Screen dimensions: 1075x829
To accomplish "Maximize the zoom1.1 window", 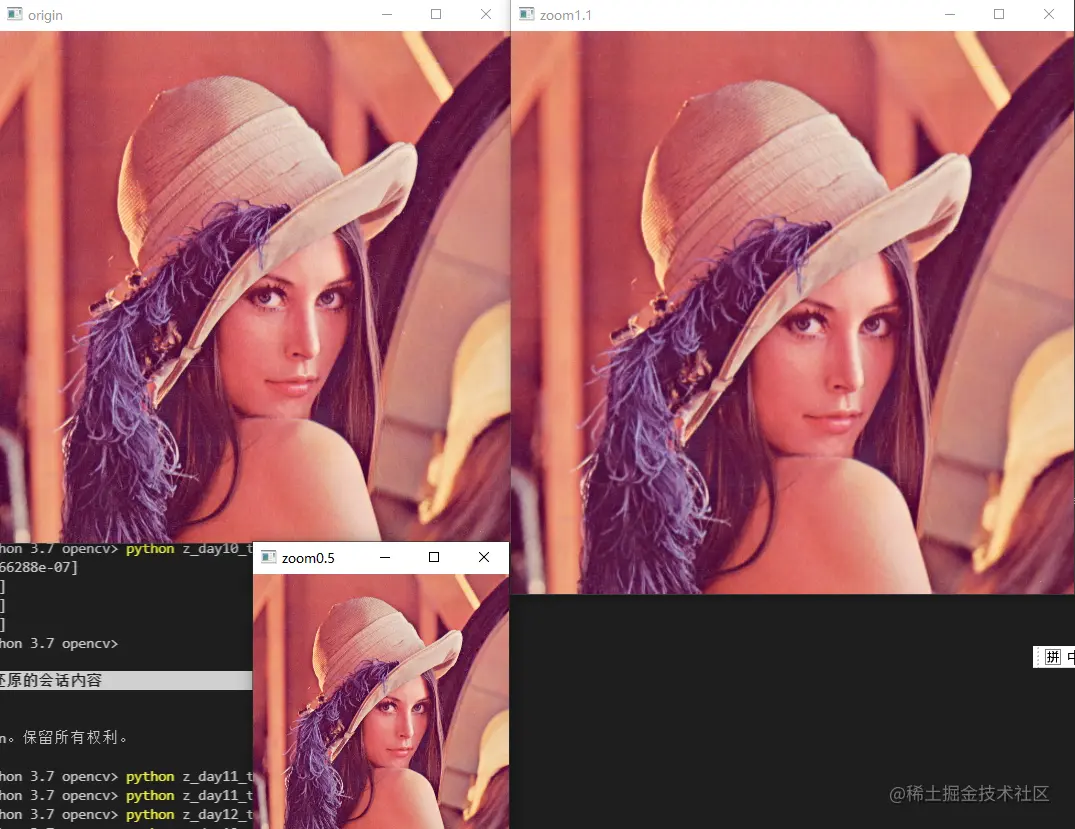I will (999, 14).
